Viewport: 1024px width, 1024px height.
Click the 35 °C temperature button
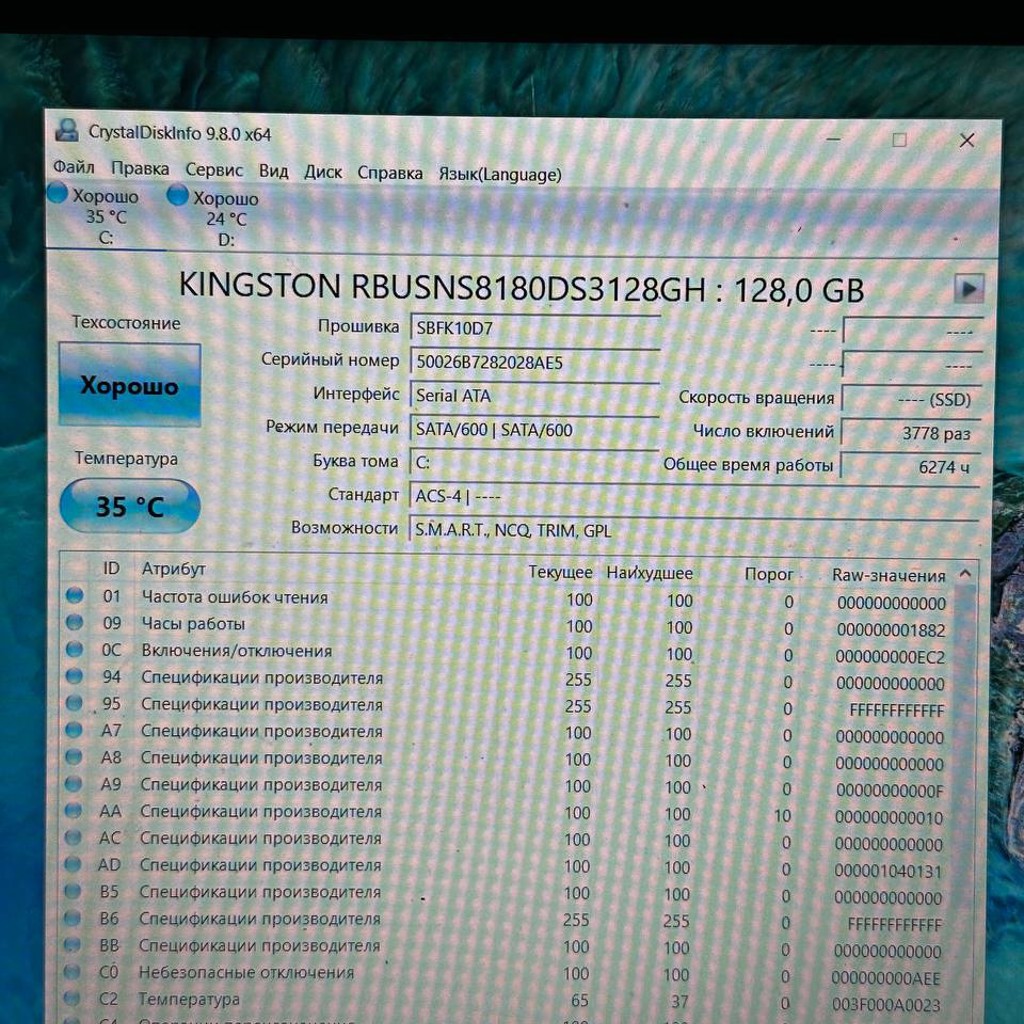coord(129,506)
